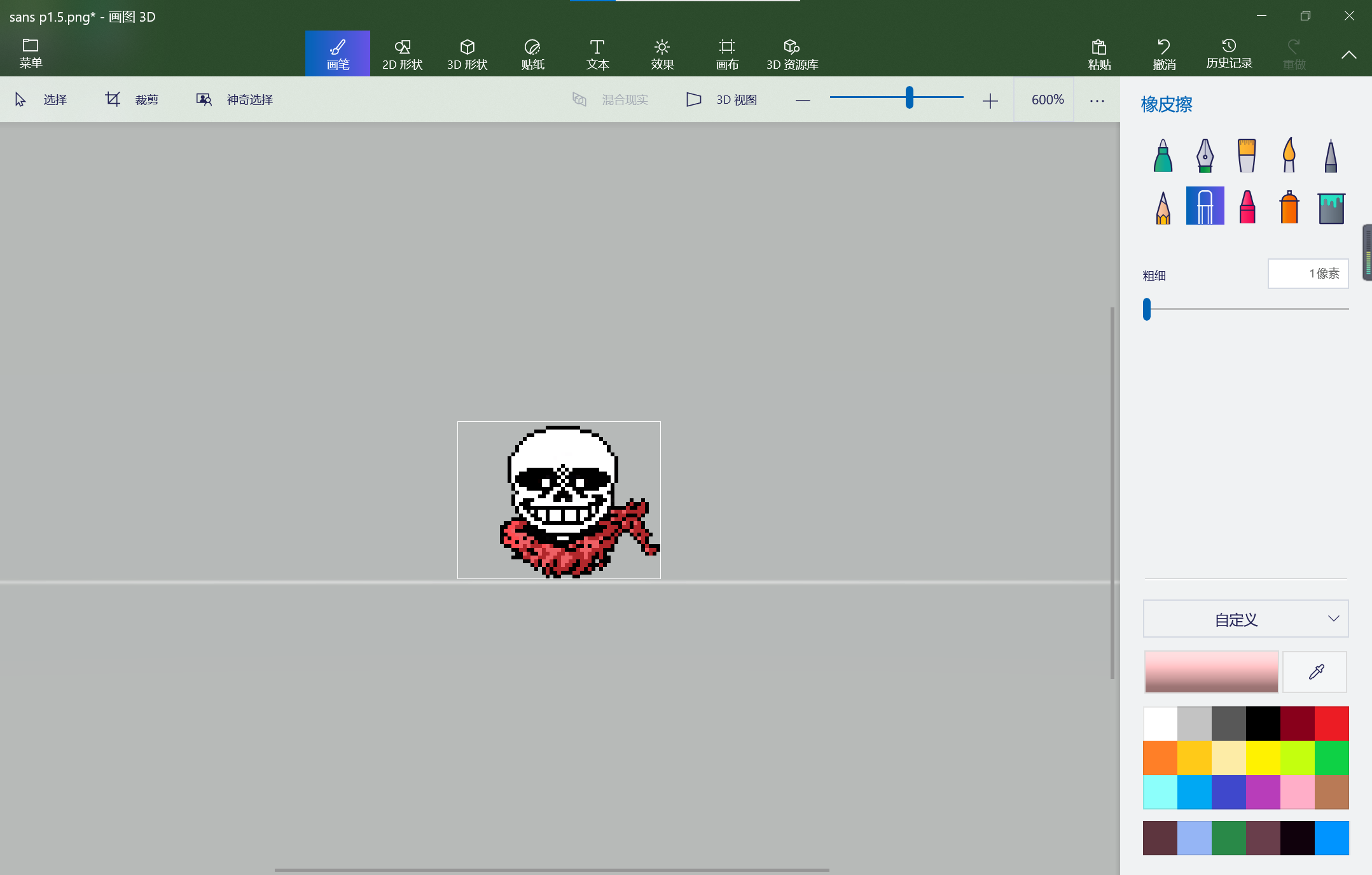
Task: Select the red crayon tool
Action: [1247, 206]
